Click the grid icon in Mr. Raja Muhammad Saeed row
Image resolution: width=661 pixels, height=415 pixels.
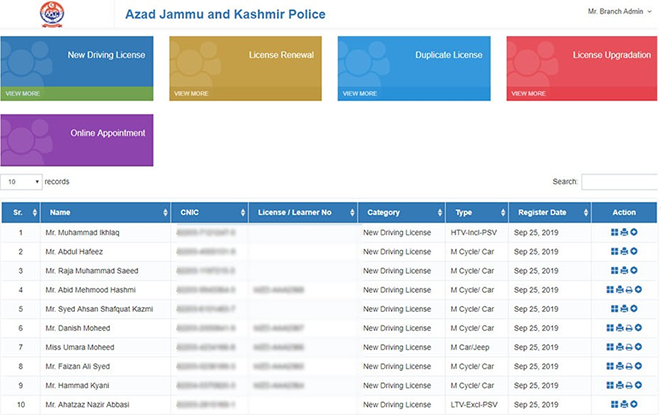[x=615, y=270]
